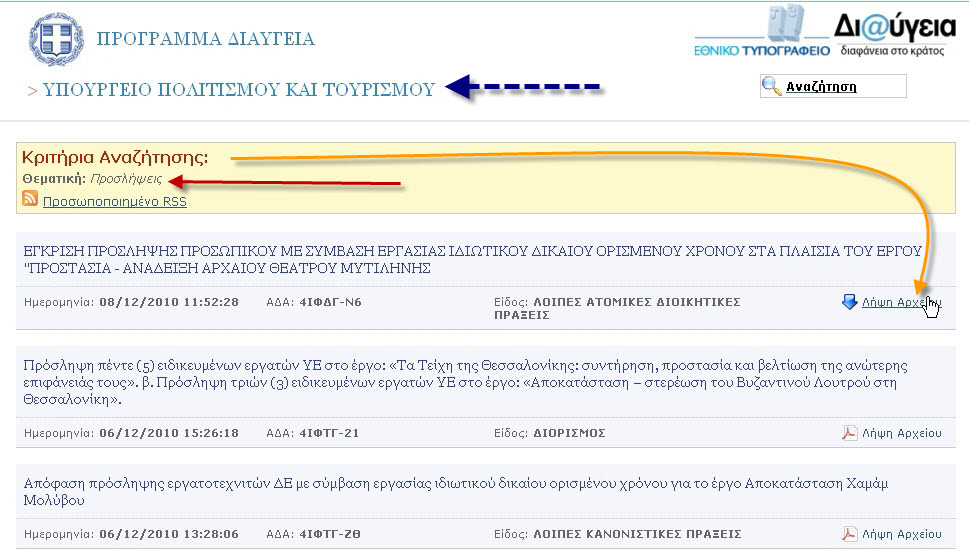969x552 pixels.
Task: Click the Greek national emblem logo
Action: click(56, 39)
